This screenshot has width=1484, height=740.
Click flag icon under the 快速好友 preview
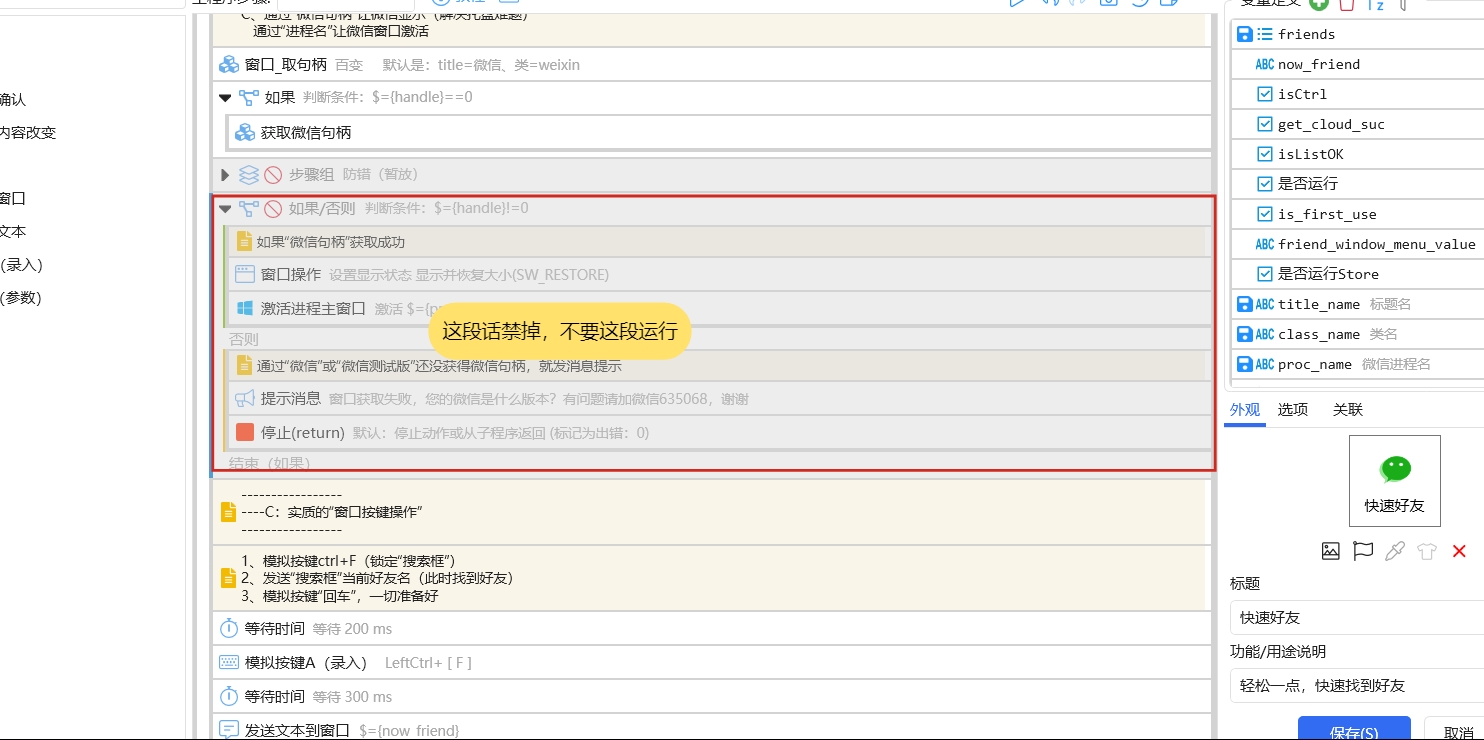[1362, 551]
